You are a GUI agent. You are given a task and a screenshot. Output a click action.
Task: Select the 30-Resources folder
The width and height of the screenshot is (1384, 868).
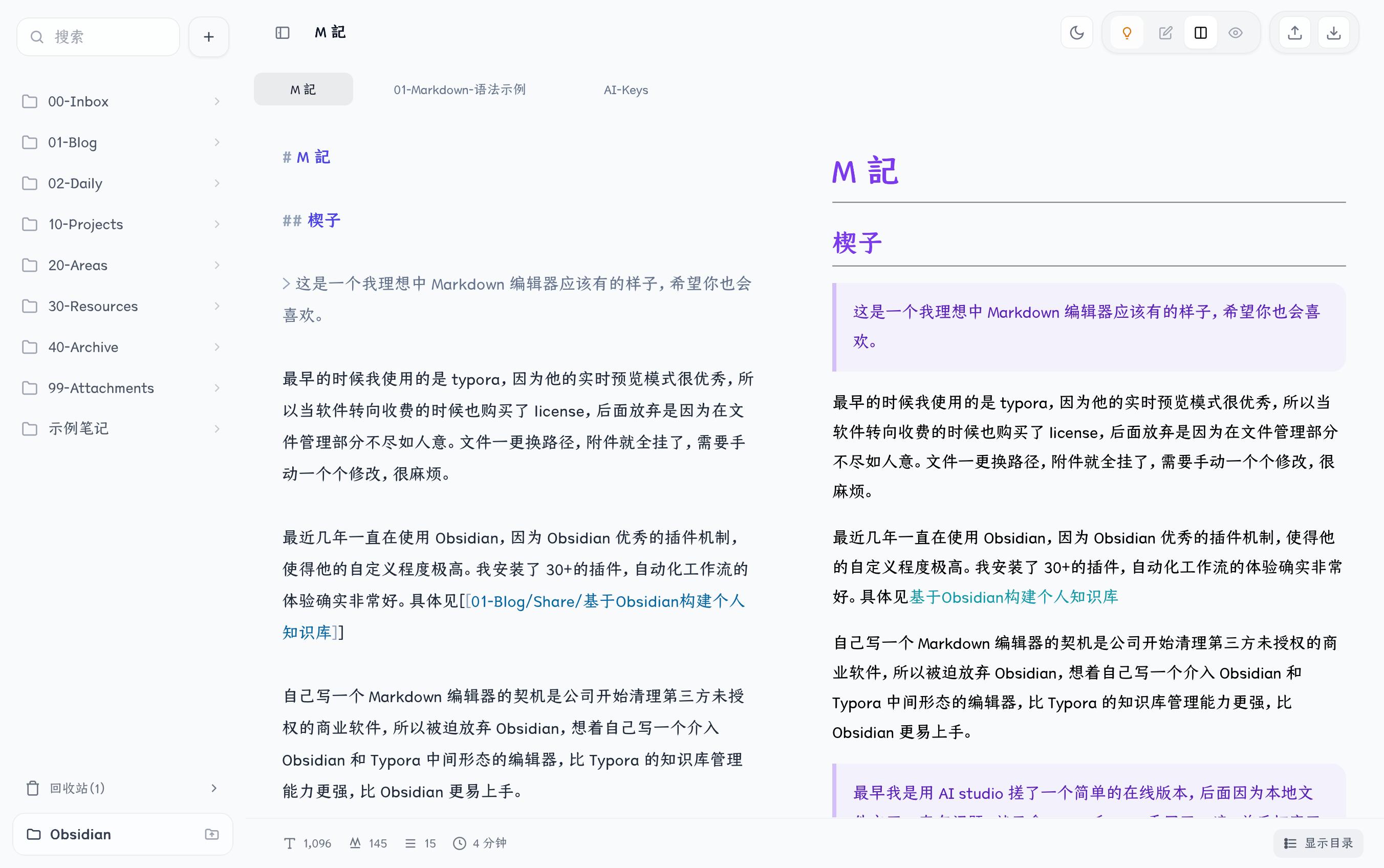click(123, 306)
